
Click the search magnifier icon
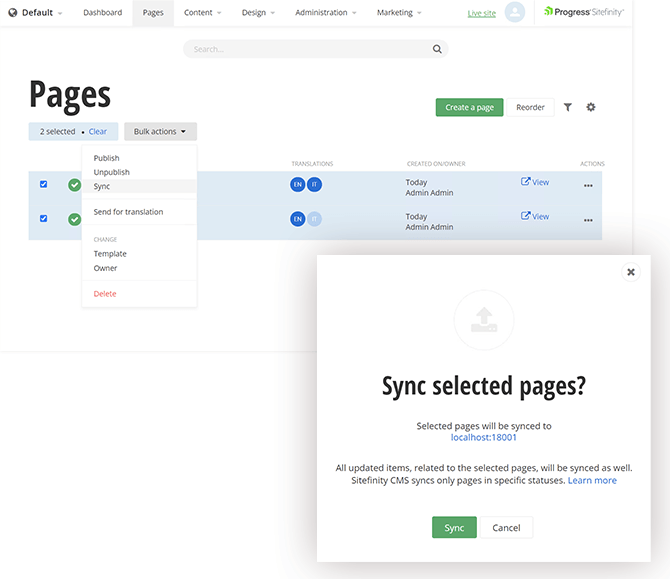tap(437, 49)
